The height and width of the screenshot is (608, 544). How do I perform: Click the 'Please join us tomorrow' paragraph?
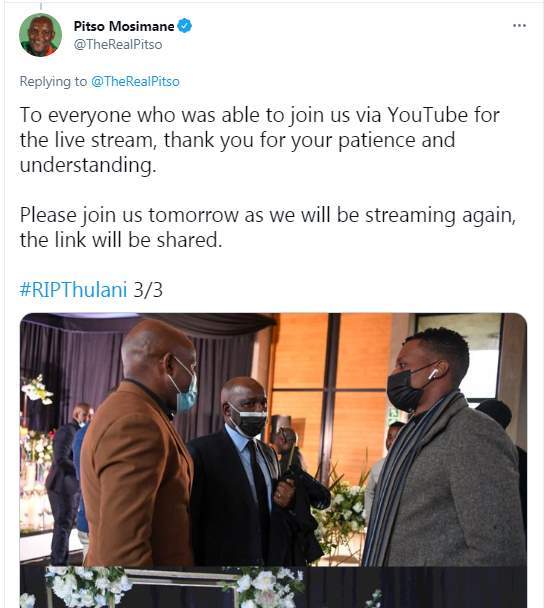[x=268, y=227]
